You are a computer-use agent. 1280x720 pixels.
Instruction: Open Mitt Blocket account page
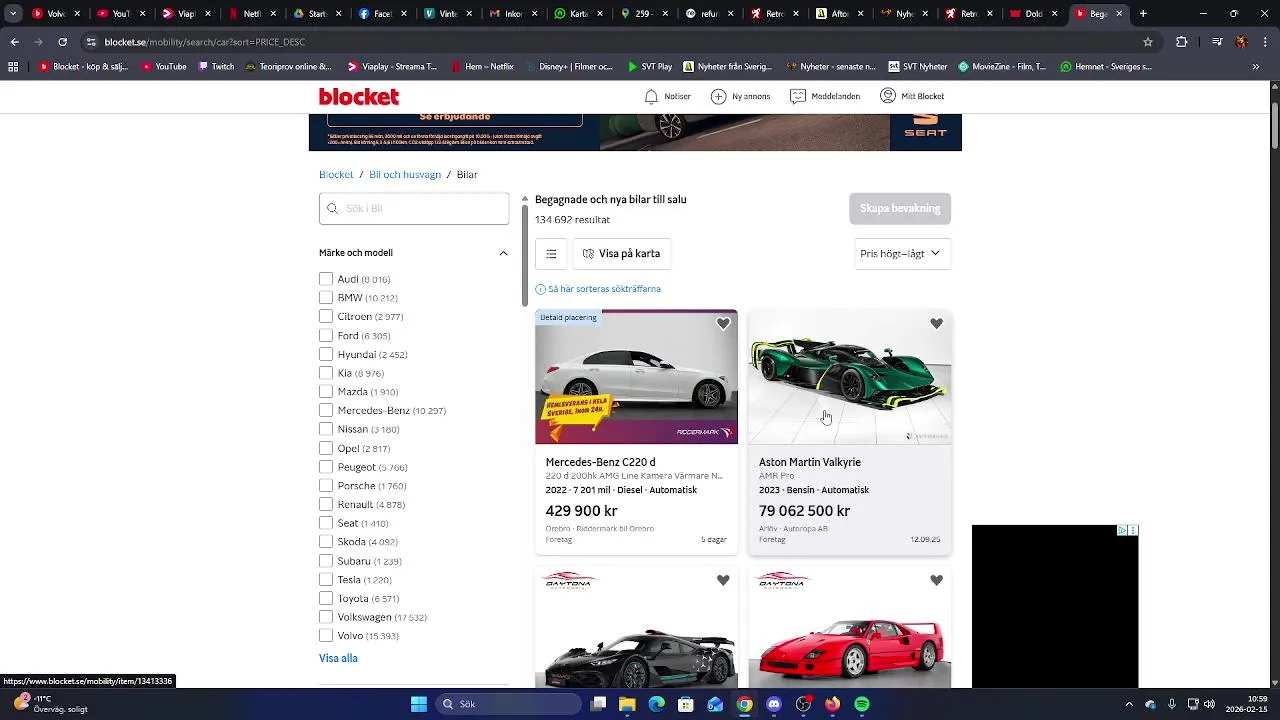[x=912, y=96]
